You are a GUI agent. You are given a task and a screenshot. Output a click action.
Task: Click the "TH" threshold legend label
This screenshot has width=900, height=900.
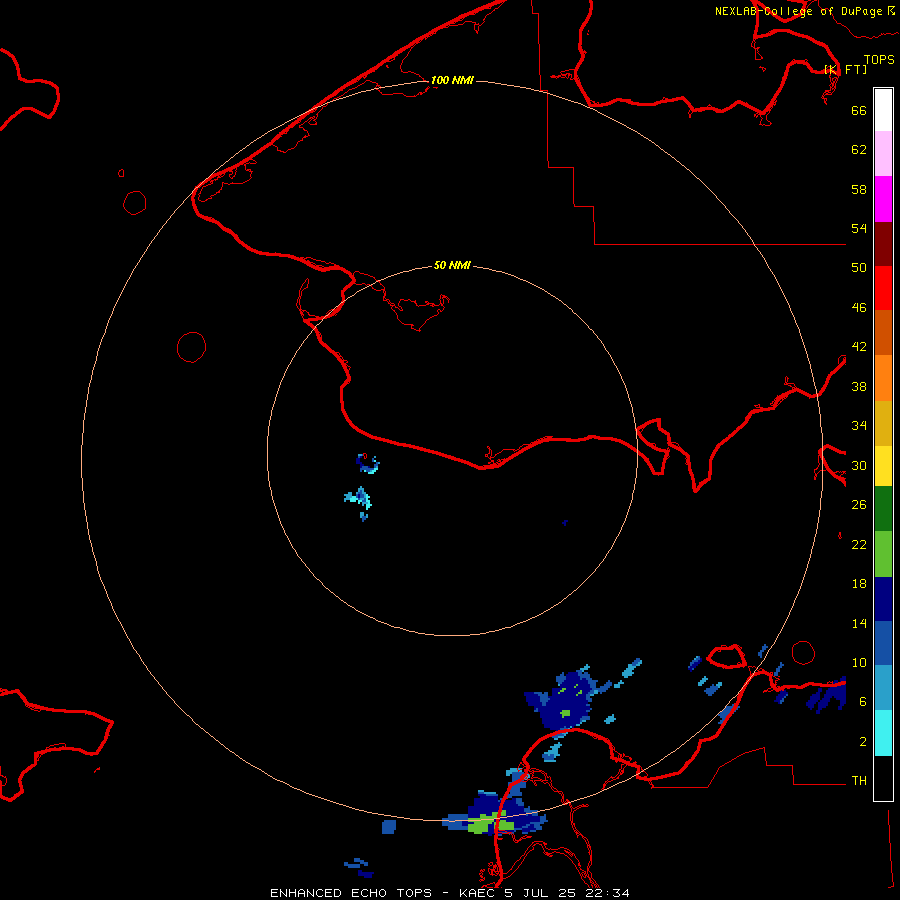[859, 781]
